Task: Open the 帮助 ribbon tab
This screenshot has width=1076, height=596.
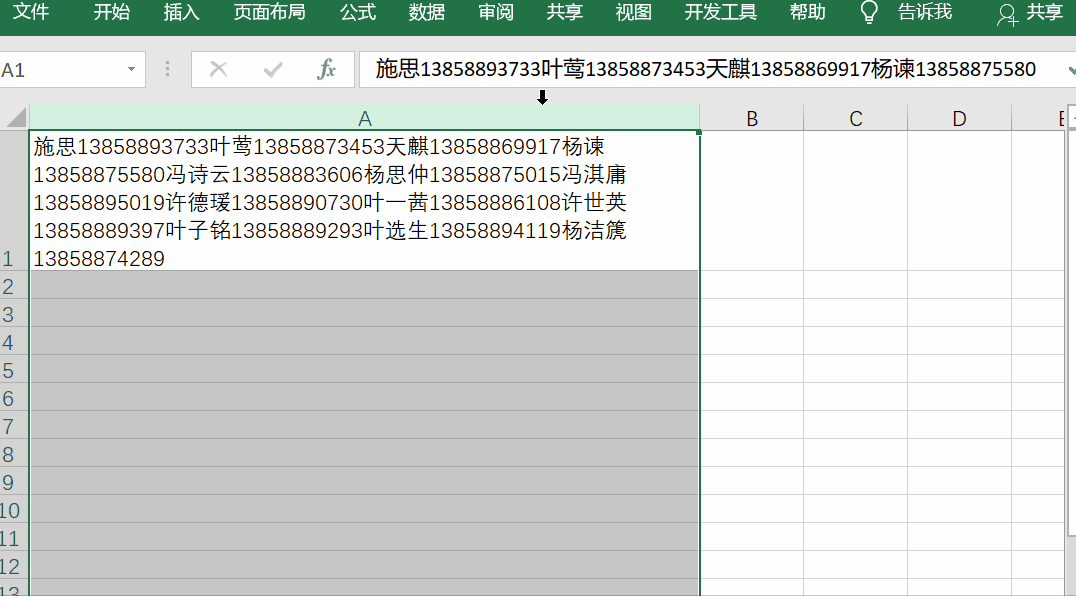Action: point(806,13)
